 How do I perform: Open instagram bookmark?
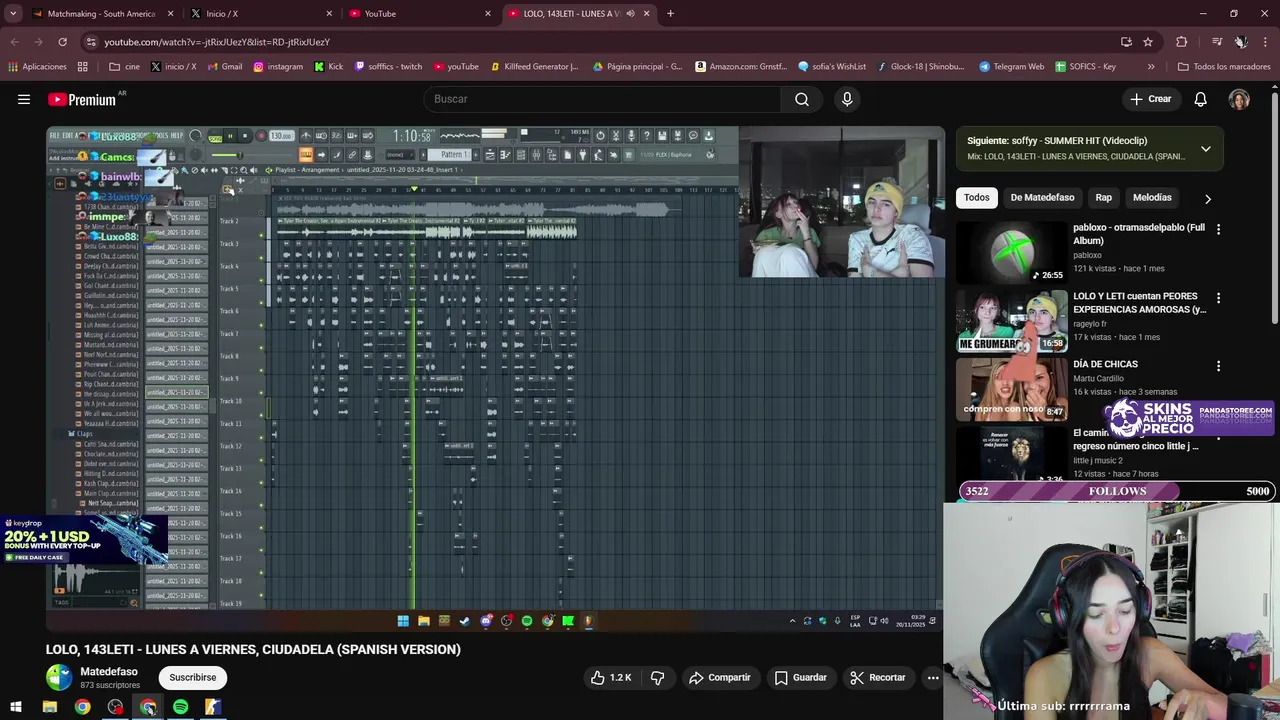(x=278, y=67)
